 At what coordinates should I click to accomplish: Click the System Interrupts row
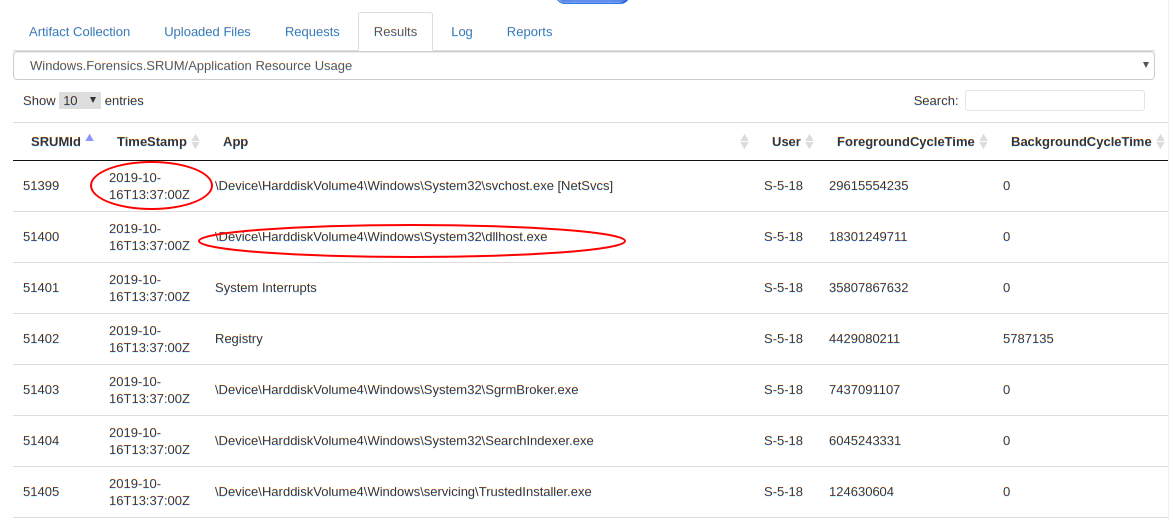click(x=266, y=288)
